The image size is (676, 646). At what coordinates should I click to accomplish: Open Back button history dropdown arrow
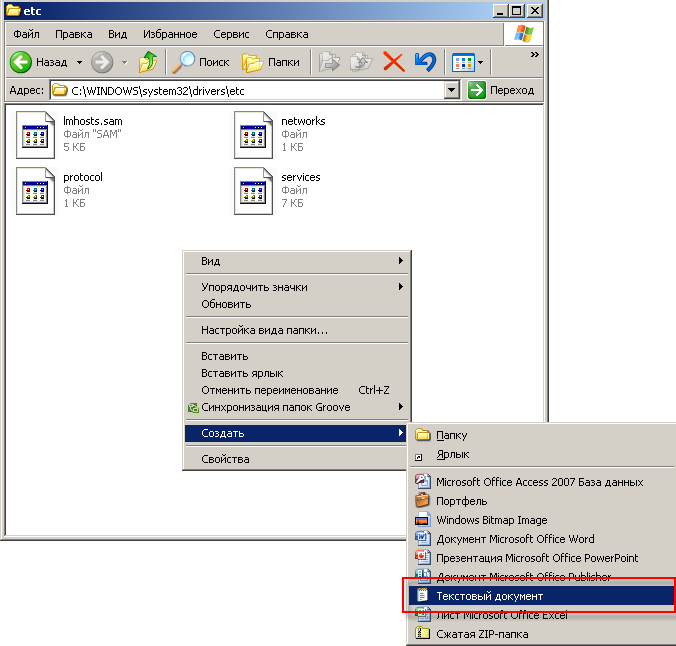79,63
